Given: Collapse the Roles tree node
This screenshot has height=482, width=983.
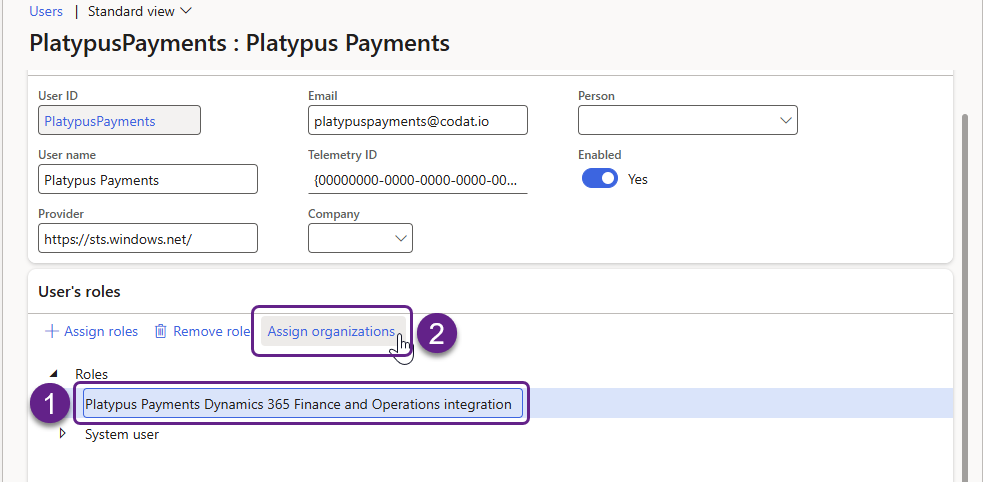Looking at the screenshot, I should (54, 374).
